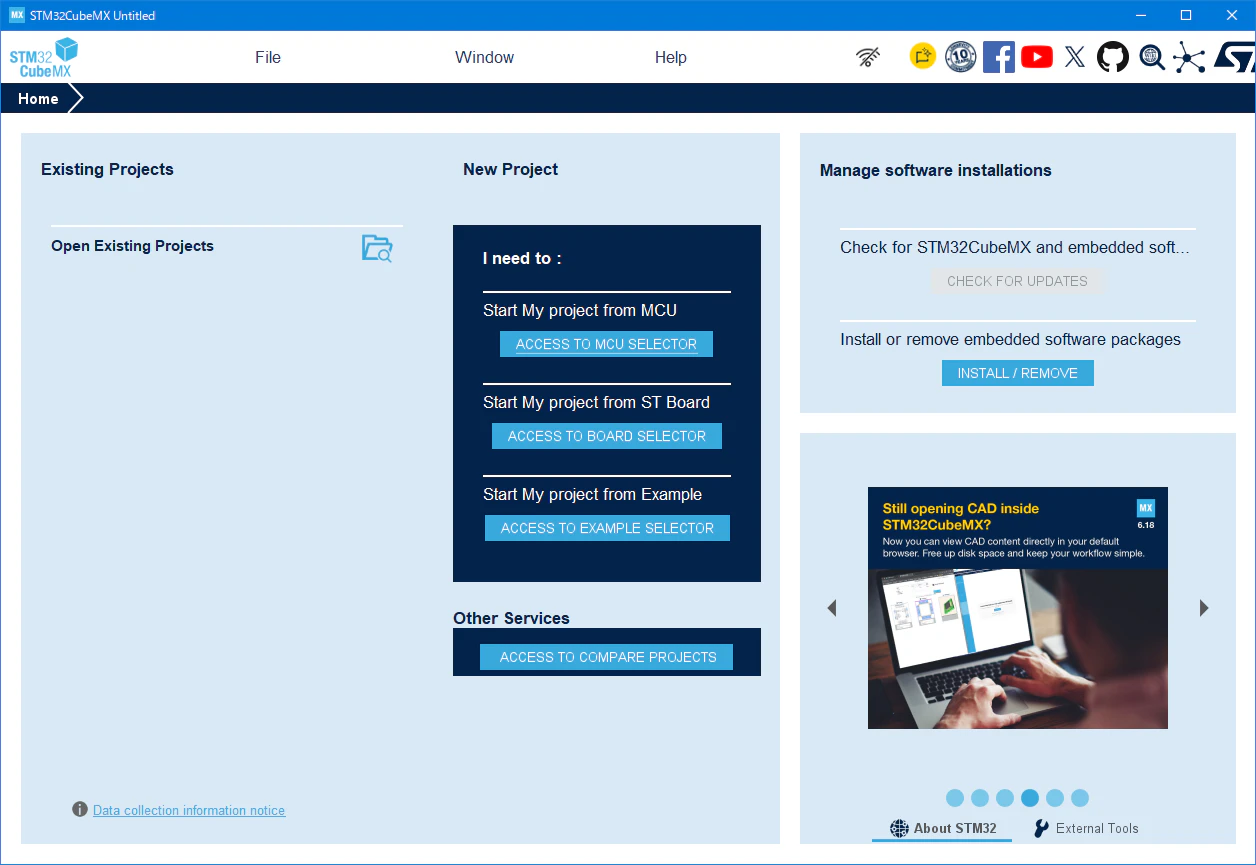Select the third carousel dot
Screen dimensions: 1256x865
tap(1005, 798)
